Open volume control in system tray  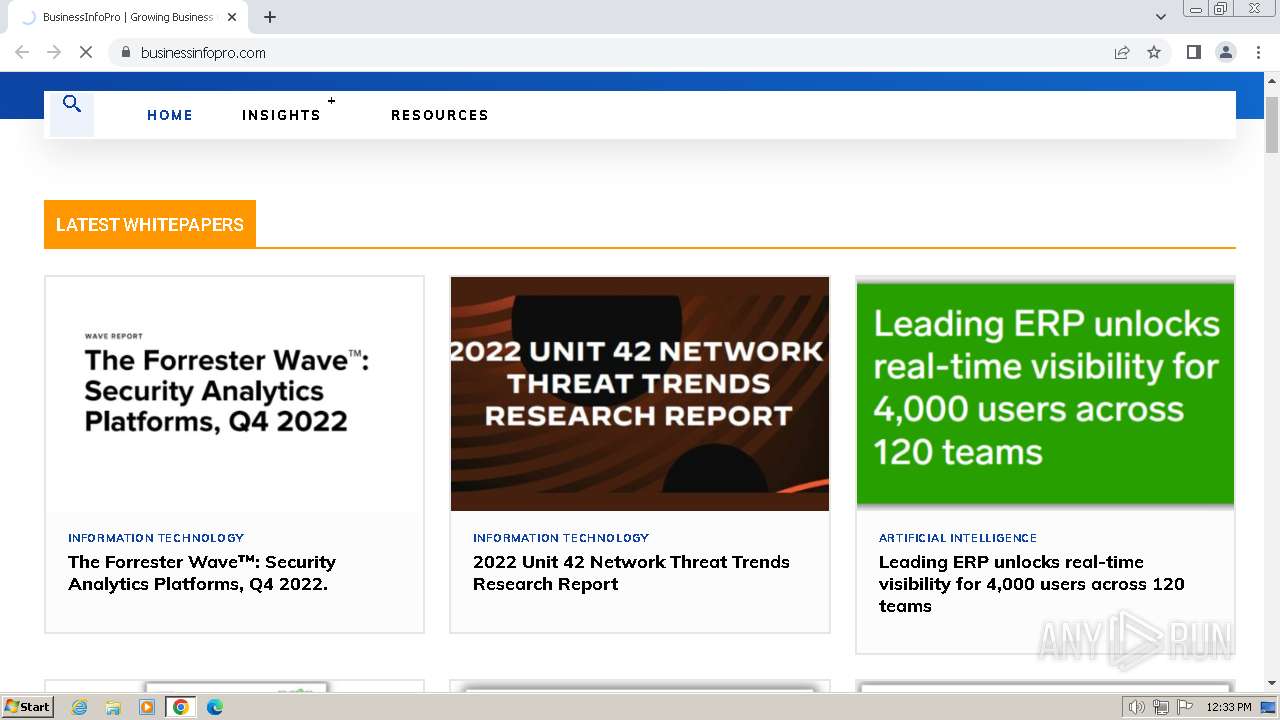(x=1136, y=707)
